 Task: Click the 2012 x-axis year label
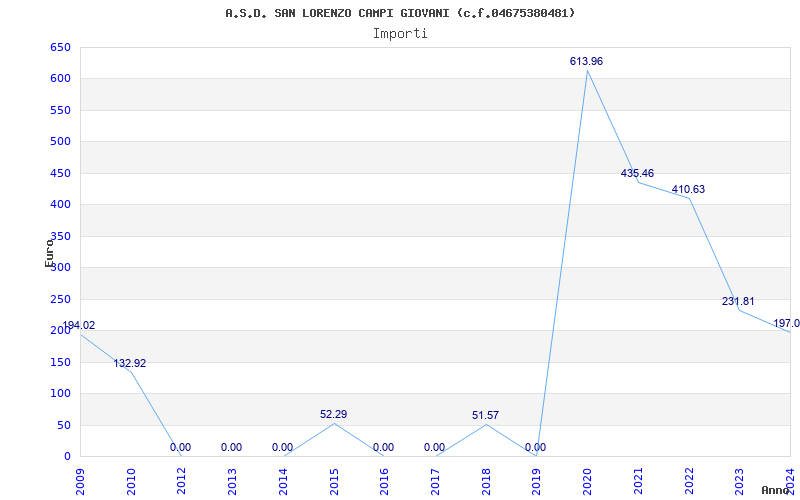coord(182,482)
